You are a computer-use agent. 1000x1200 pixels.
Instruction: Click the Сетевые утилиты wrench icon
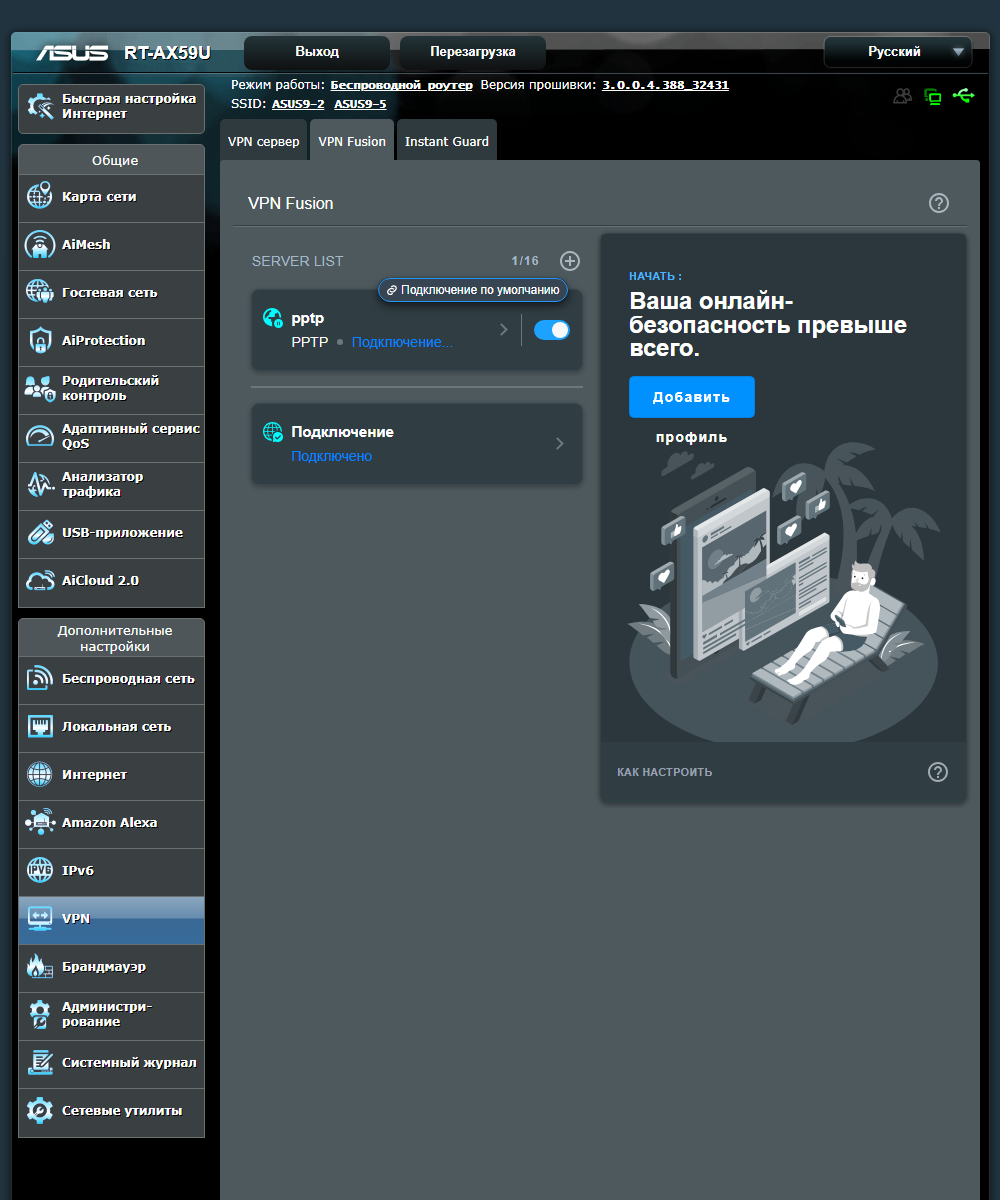39,1110
